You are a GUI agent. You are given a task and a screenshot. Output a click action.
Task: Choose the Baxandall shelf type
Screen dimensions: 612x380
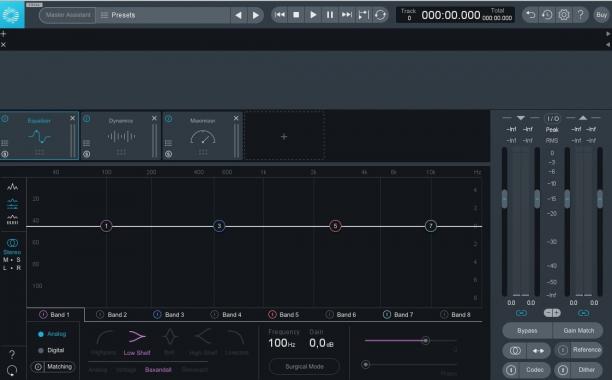click(x=158, y=369)
